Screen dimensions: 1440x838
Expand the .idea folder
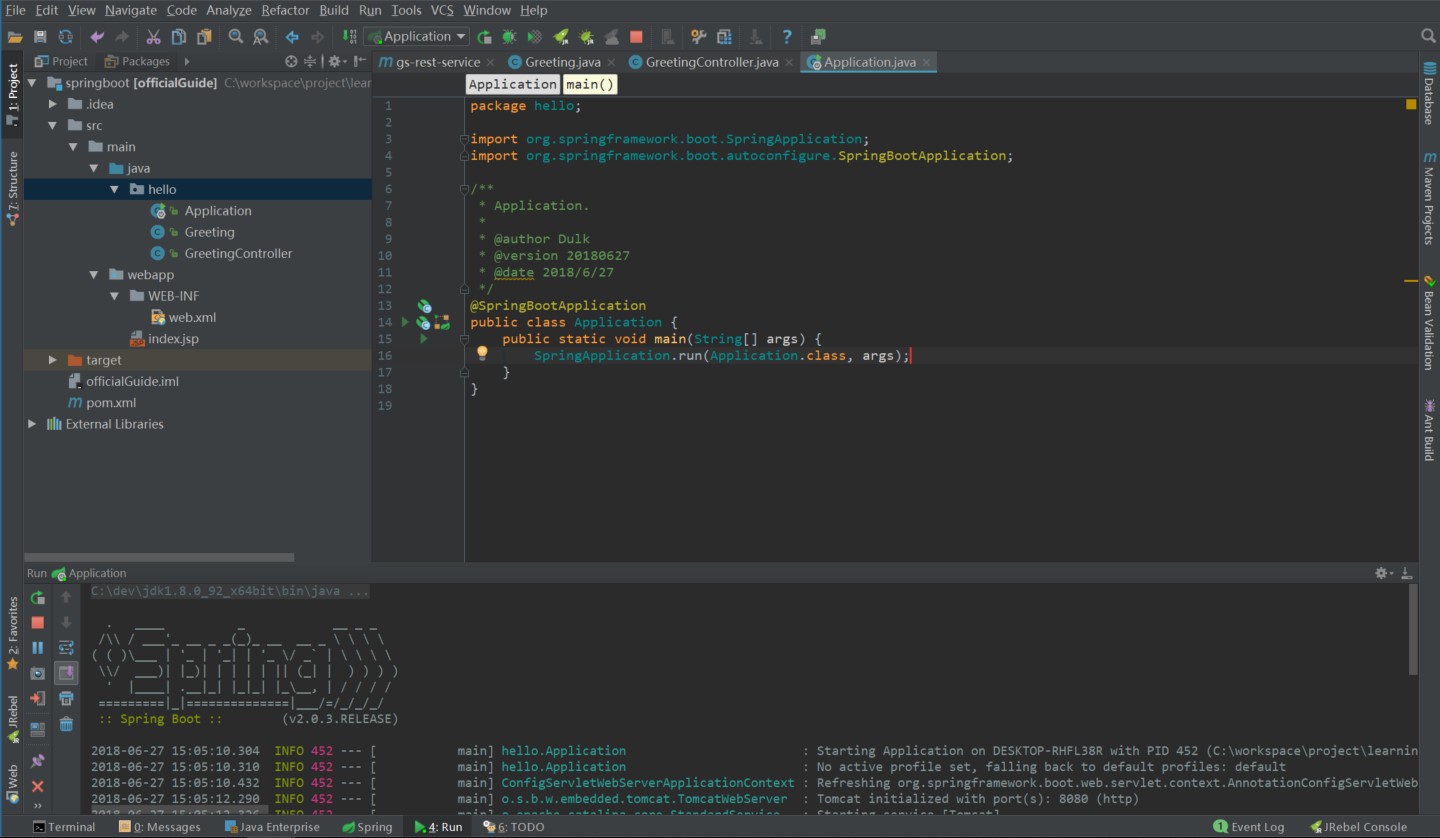53,104
